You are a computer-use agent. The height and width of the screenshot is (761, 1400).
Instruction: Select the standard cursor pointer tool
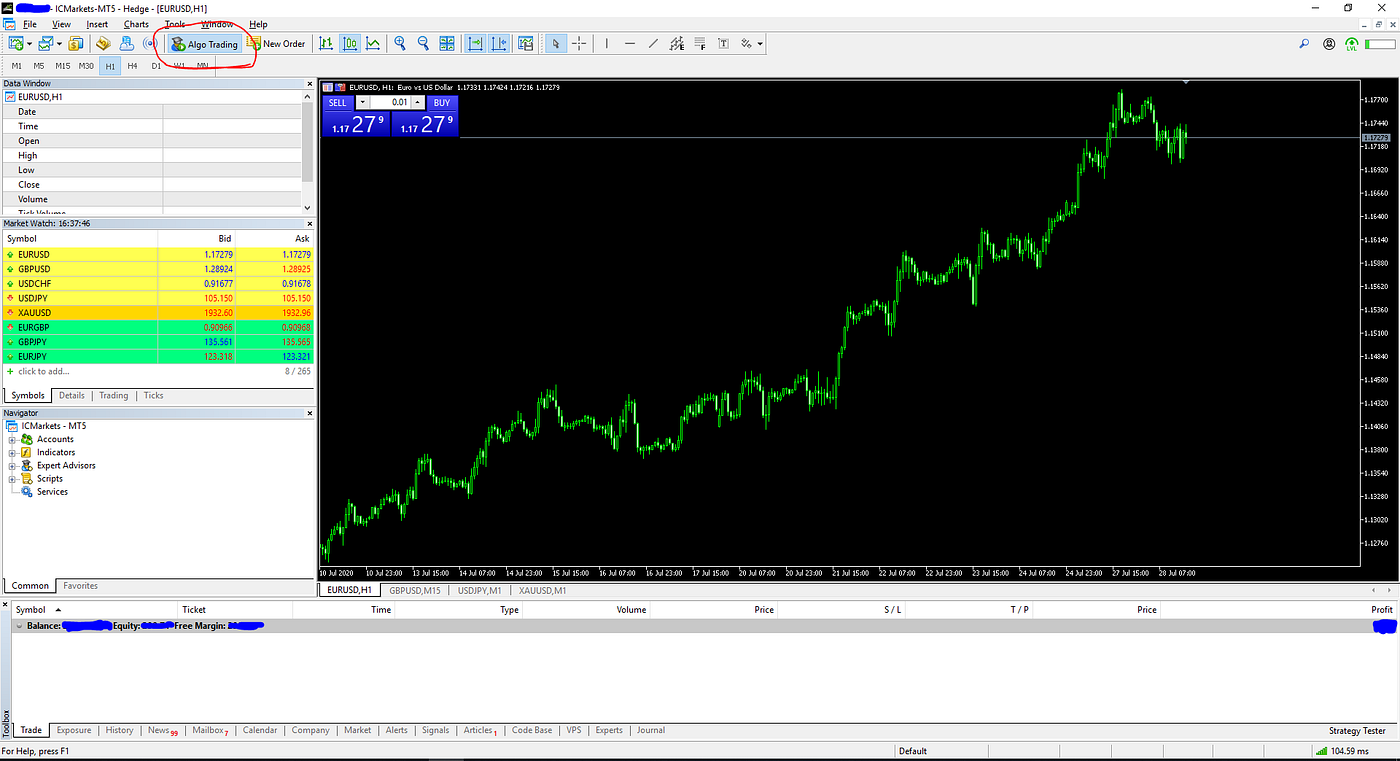click(555, 43)
